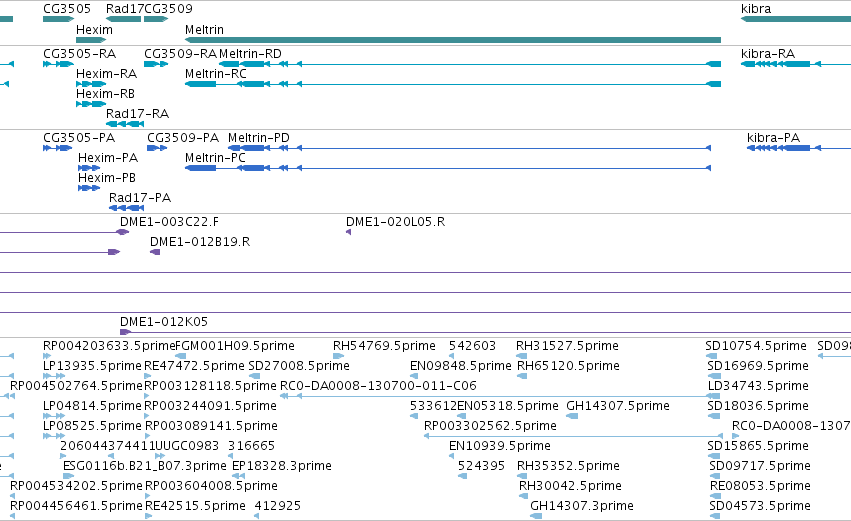Click the Hexim-RB transcript label
The width and height of the screenshot is (851, 521).
pos(105,94)
